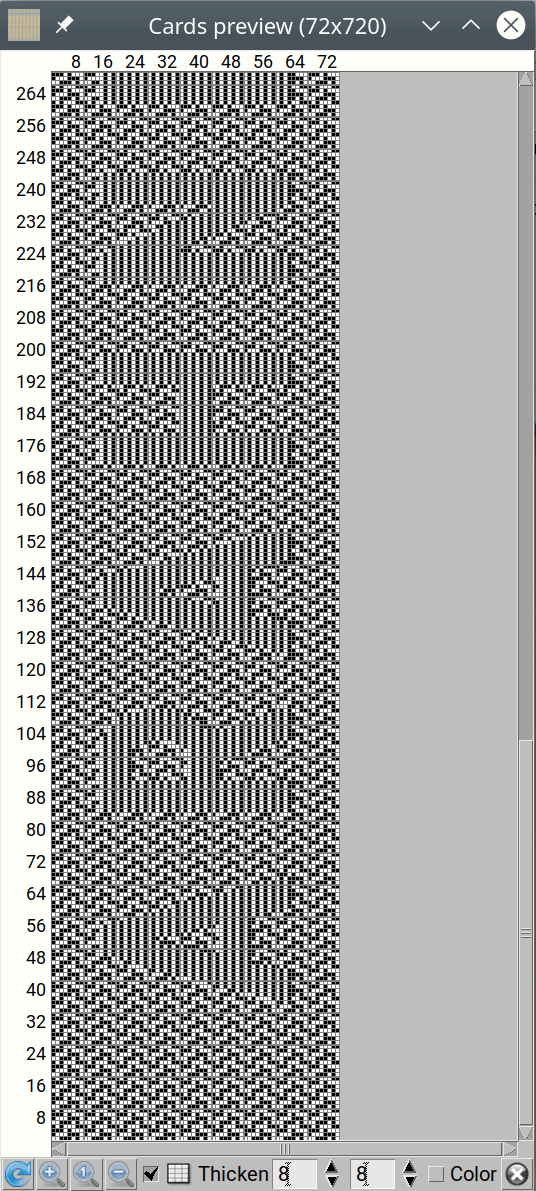Toggle the grid display checkbox
Screen dimensions: 536x1191
pyautogui.click(x=151, y=1174)
